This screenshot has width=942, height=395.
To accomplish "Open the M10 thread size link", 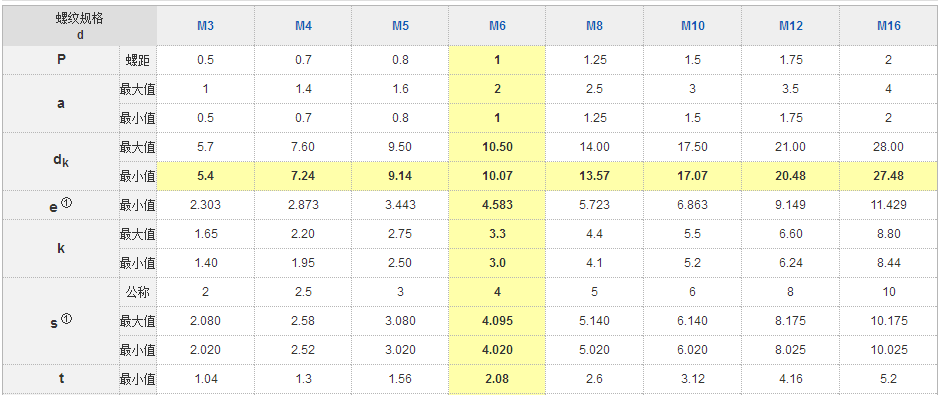I will click(x=692, y=26).
